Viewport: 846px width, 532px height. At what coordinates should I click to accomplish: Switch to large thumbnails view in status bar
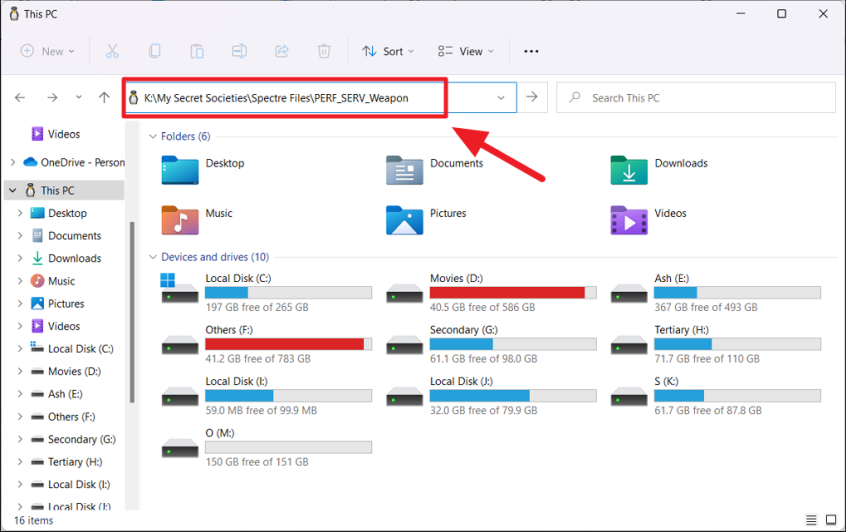tap(833, 520)
